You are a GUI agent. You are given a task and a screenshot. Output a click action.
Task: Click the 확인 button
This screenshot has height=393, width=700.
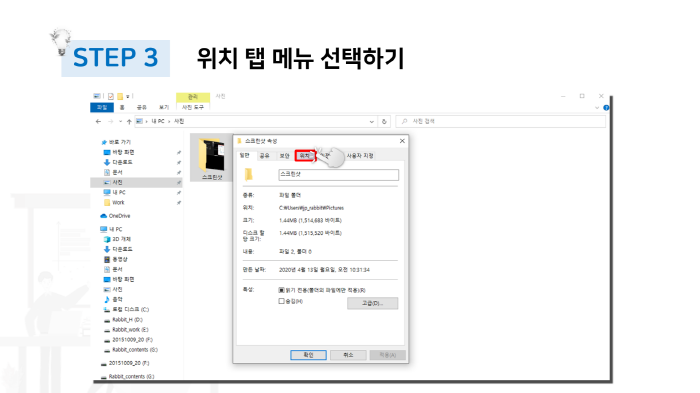coord(308,355)
